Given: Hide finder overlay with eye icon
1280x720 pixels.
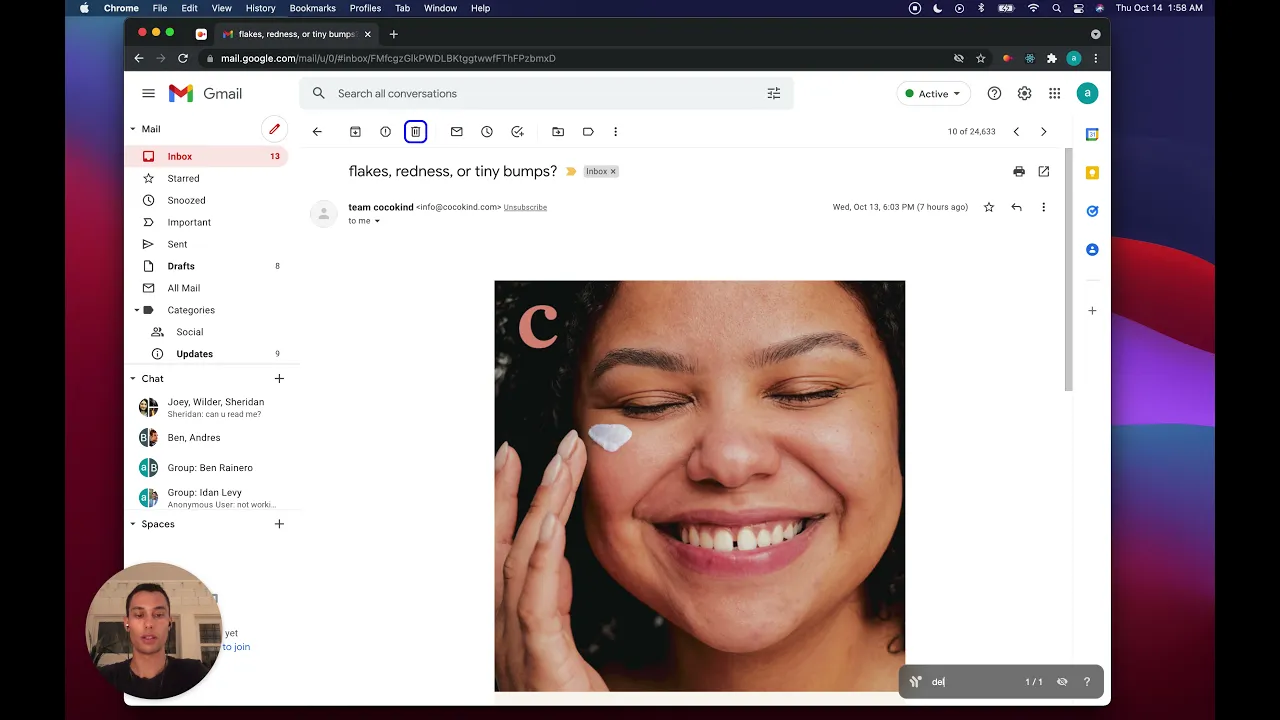Looking at the screenshot, I should pos(1062,682).
